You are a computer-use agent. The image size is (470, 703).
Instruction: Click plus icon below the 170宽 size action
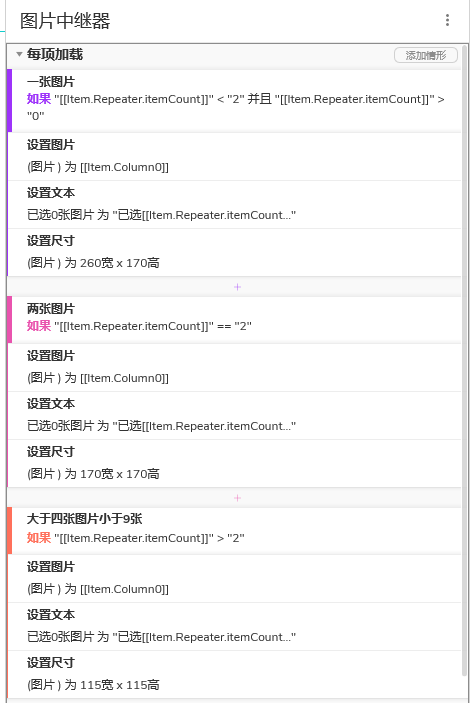click(x=237, y=498)
